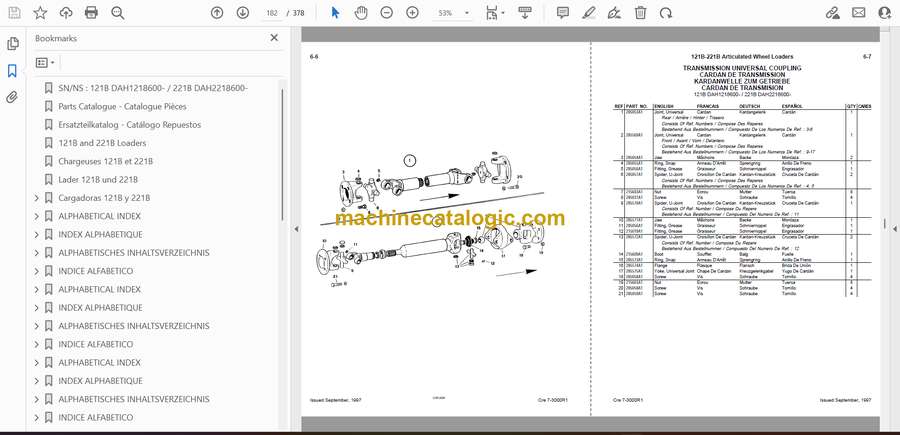Click the 121B-221B Articulated Wheel Loaders header

click(x=742, y=57)
